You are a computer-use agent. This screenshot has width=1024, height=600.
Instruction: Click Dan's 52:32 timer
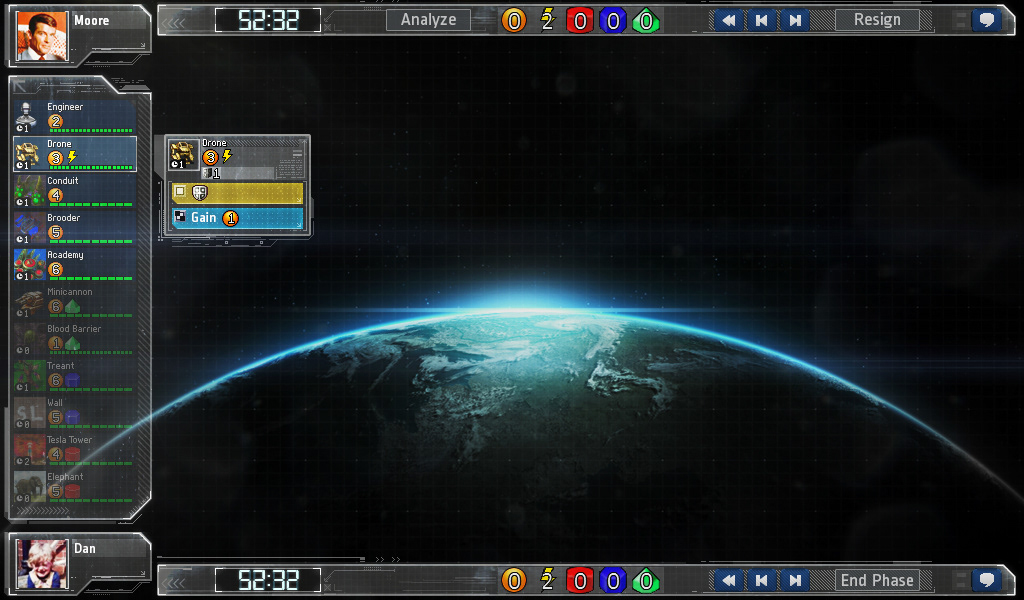coord(268,580)
